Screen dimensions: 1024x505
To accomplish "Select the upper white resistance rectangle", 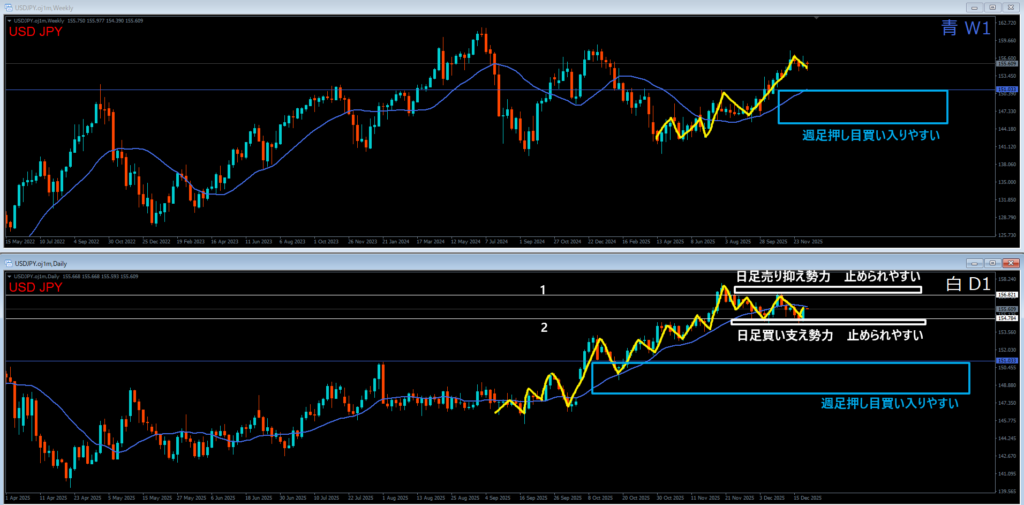I will [x=827, y=291].
